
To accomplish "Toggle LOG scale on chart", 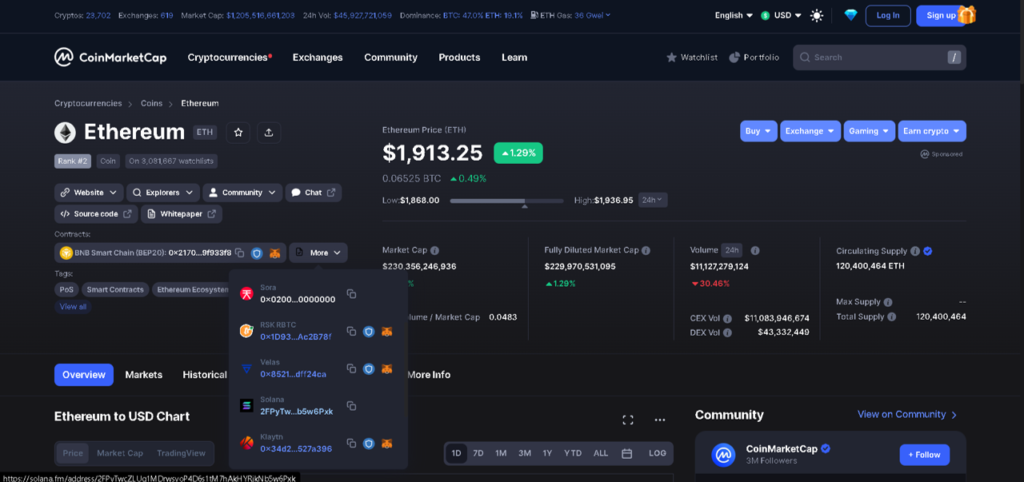I will 658,453.
